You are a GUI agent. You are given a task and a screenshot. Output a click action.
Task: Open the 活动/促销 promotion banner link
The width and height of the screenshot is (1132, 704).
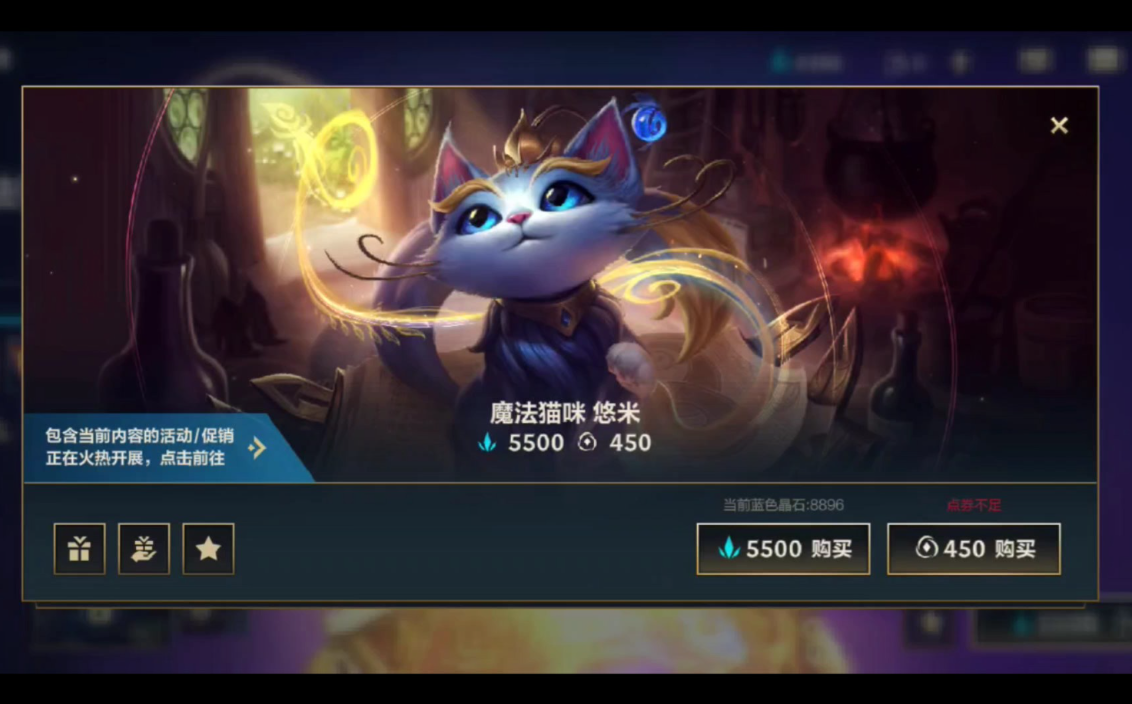168,448
